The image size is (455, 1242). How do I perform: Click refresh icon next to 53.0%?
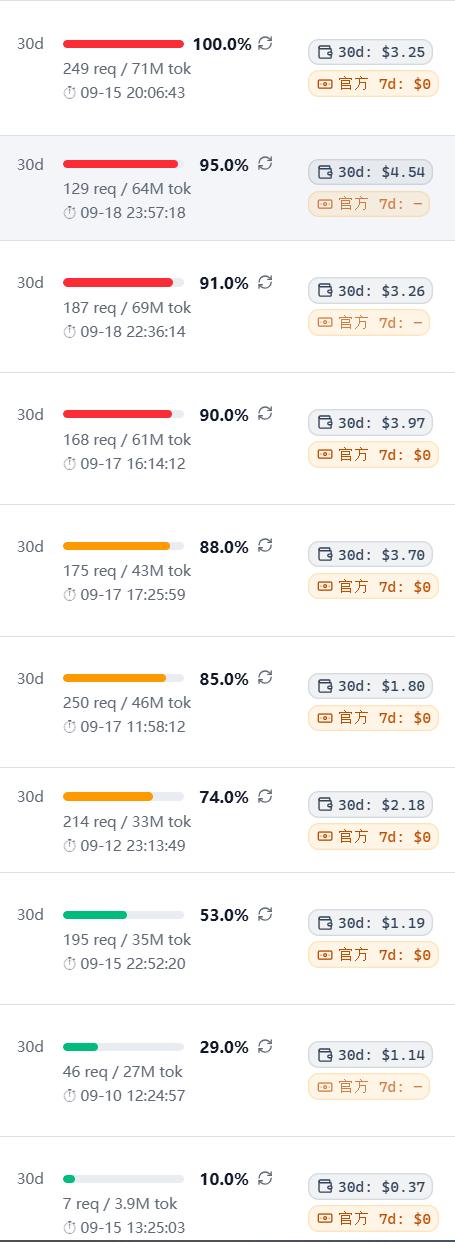point(265,914)
